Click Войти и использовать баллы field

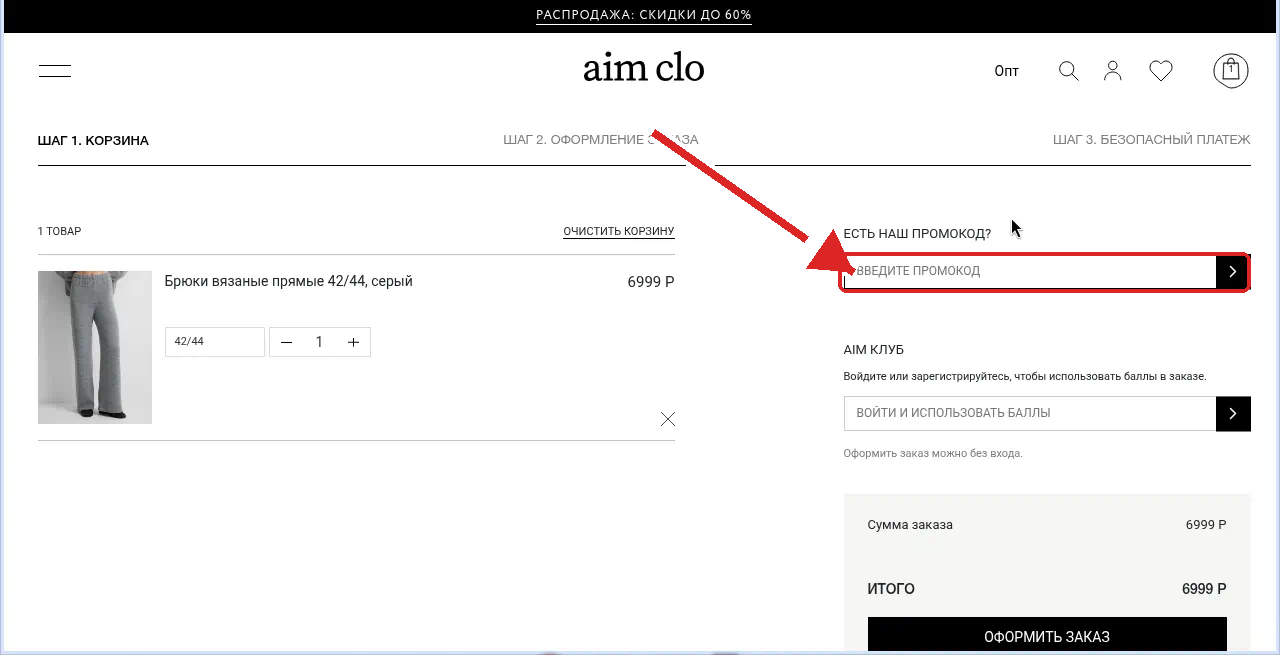tap(1030, 413)
